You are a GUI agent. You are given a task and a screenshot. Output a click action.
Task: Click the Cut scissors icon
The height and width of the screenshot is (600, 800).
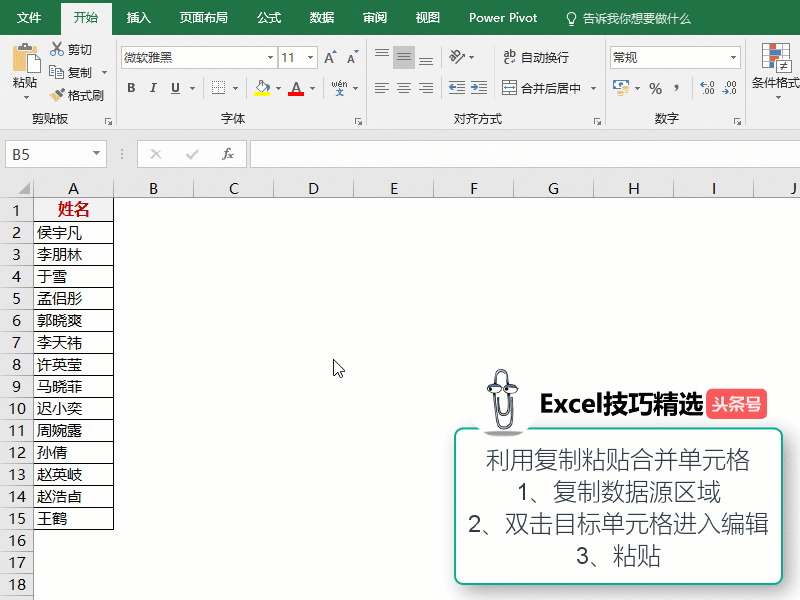tap(56, 49)
